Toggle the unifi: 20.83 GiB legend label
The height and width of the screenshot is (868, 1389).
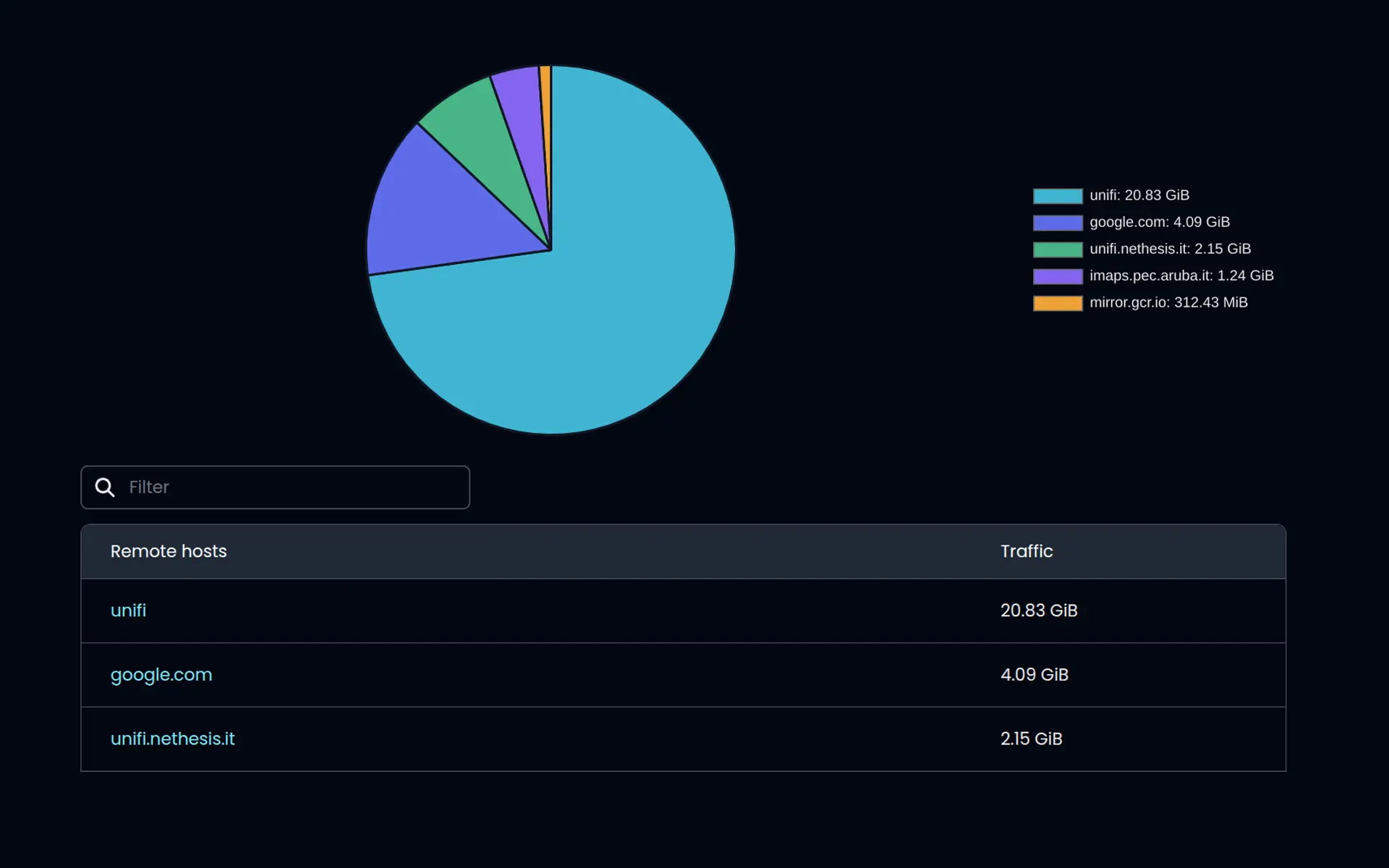click(x=1139, y=195)
